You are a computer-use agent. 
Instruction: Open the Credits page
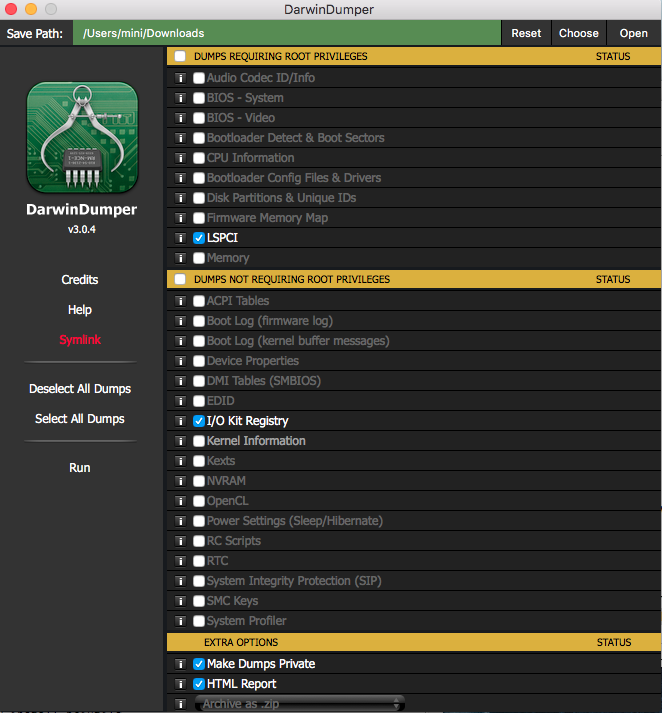[80, 280]
